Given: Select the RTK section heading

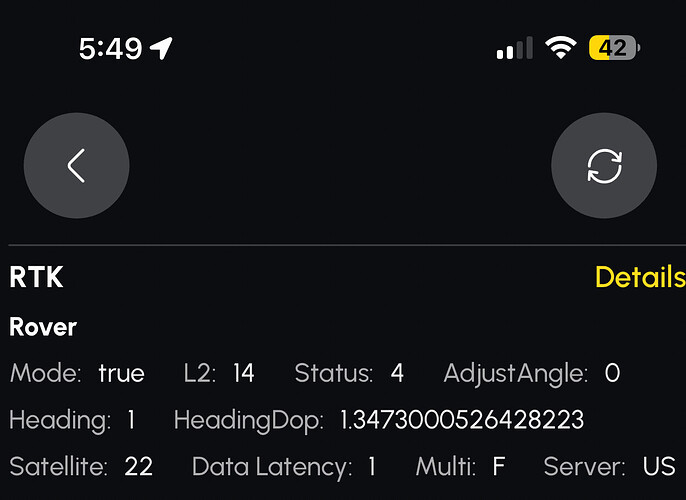Looking at the screenshot, I should point(36,277).
